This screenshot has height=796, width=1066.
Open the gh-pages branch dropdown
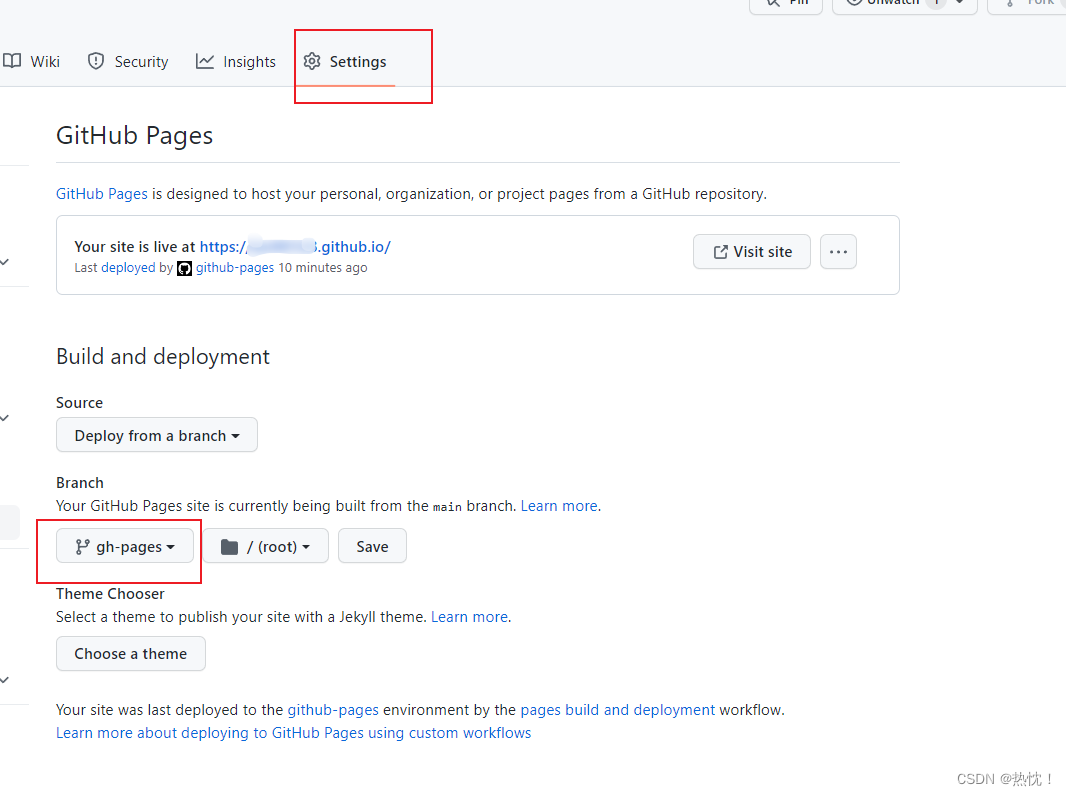coord(125,547)
